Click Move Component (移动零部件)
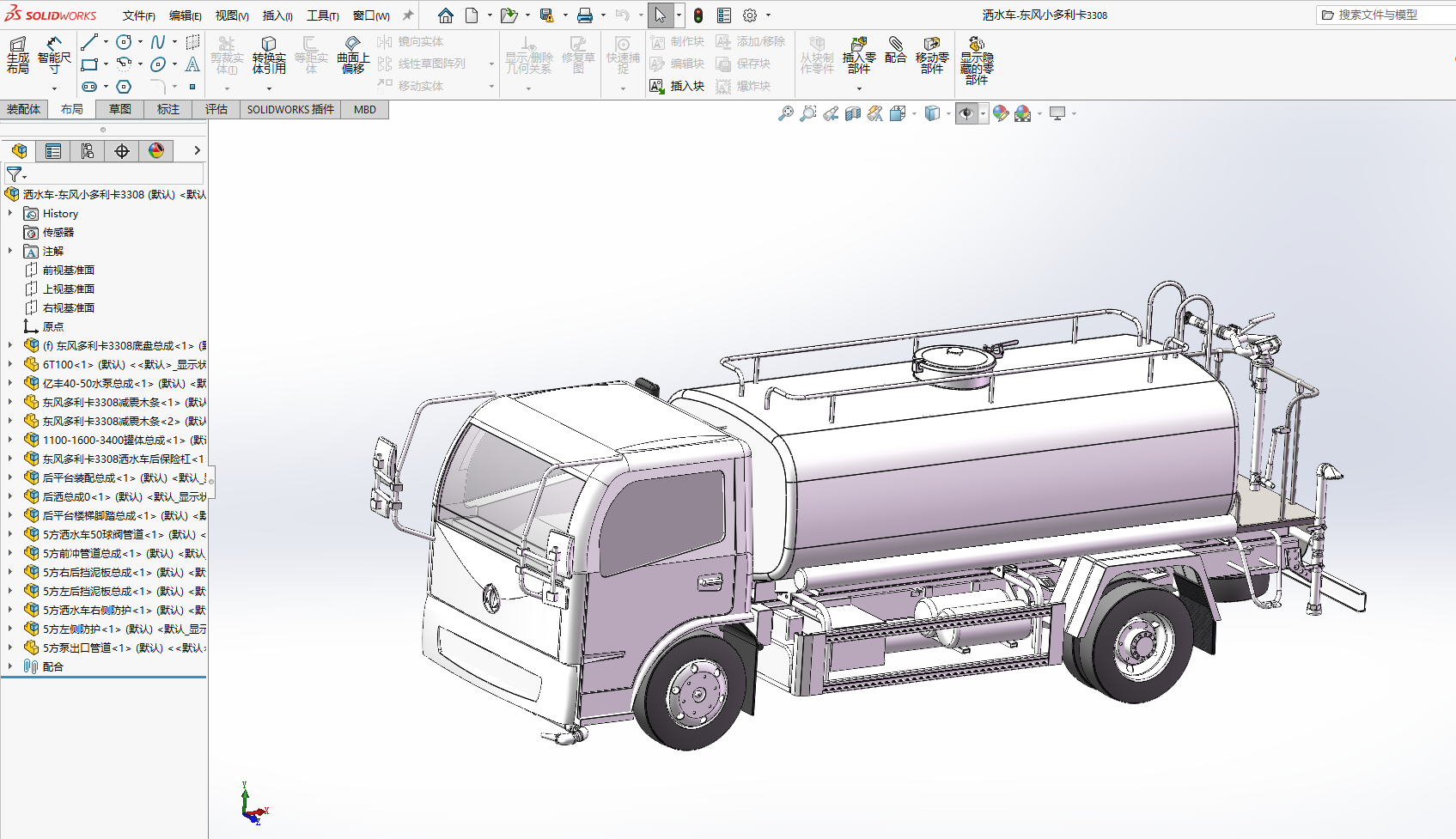Screen dimensions: 1456x839 pyautogui.click(x=932, y=55)
